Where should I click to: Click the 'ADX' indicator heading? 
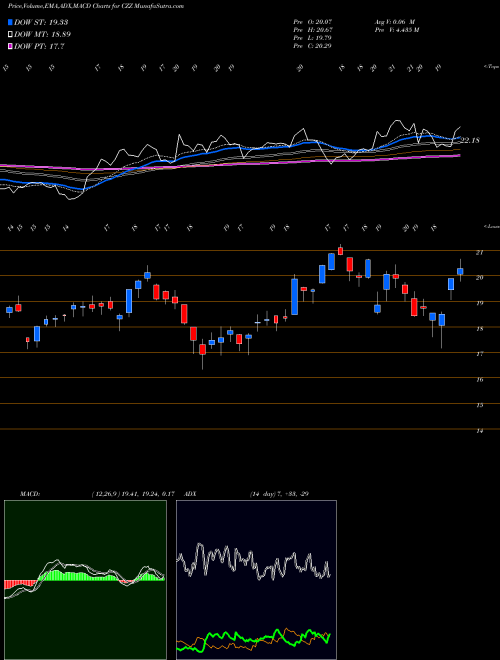[x=190, y=494]
